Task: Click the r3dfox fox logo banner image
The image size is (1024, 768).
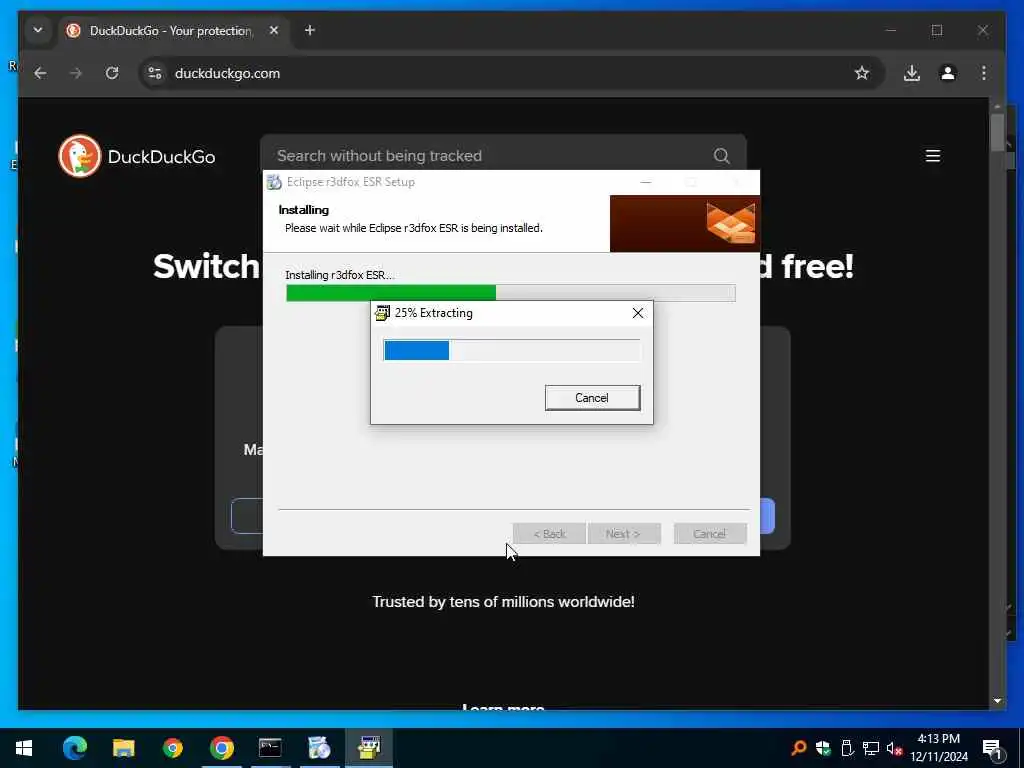Action: (684, 223)
